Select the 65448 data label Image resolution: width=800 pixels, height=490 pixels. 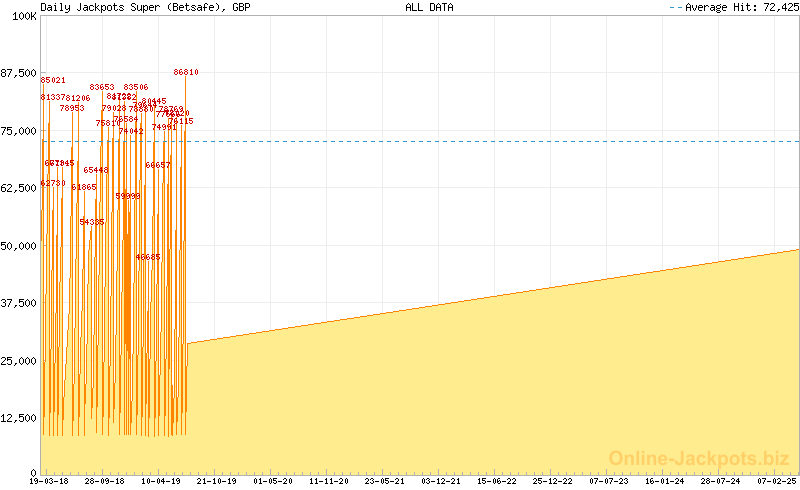coord(96,170)
